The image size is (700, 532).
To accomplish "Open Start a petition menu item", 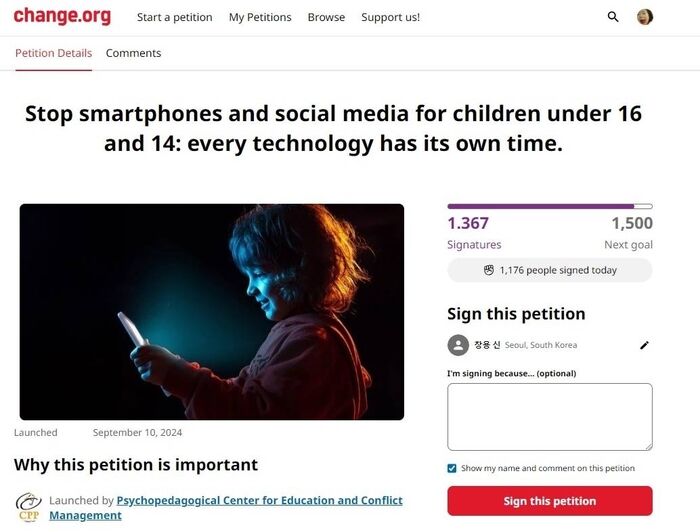I will (x=174, y=17).
